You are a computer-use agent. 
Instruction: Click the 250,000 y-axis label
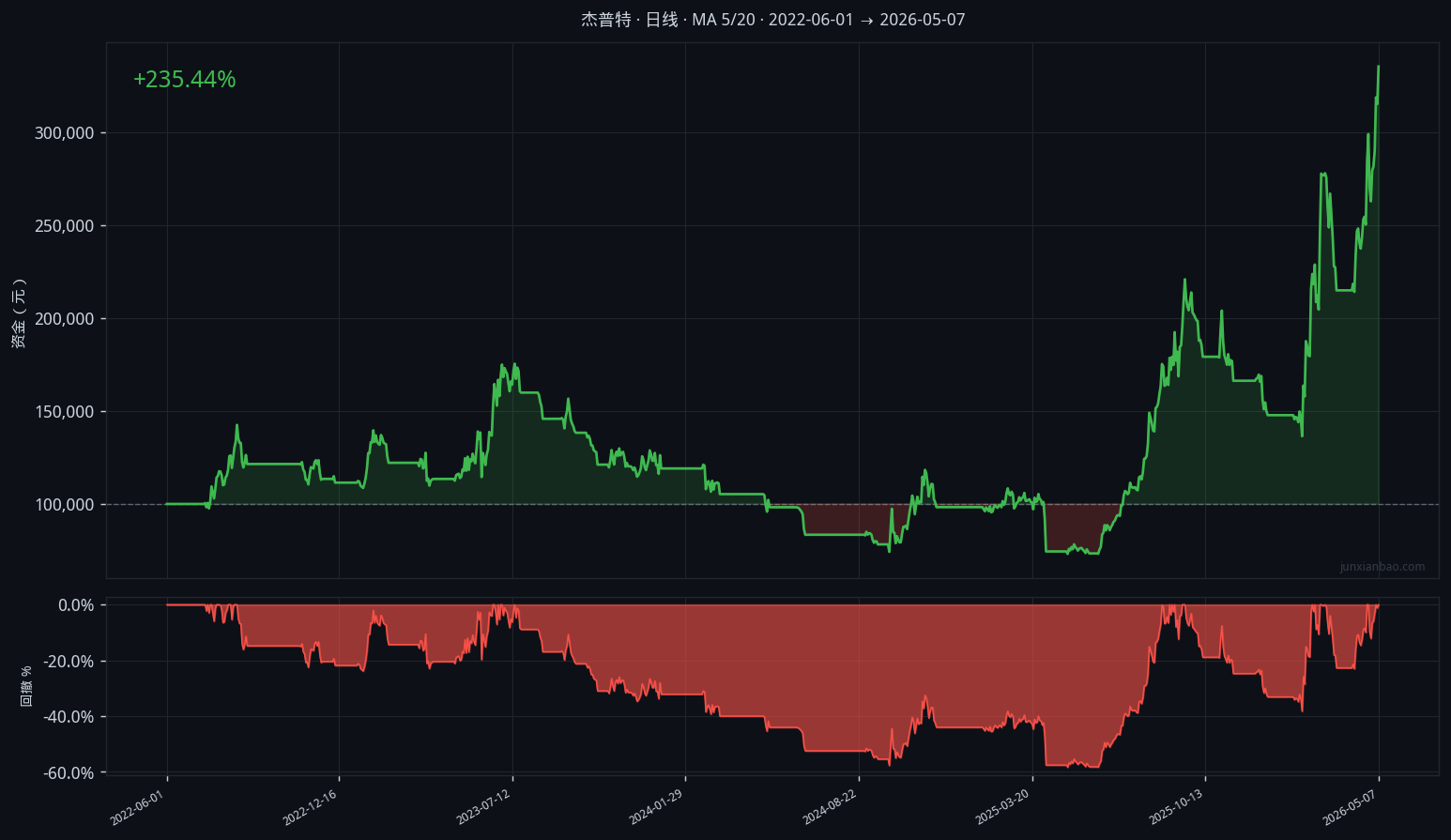(65, 226)
